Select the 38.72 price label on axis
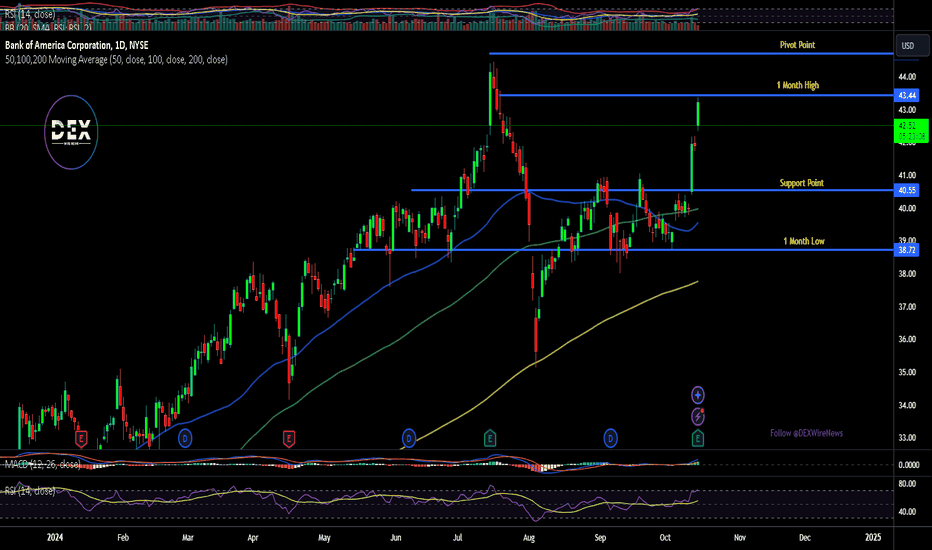 tap(907, 250)
